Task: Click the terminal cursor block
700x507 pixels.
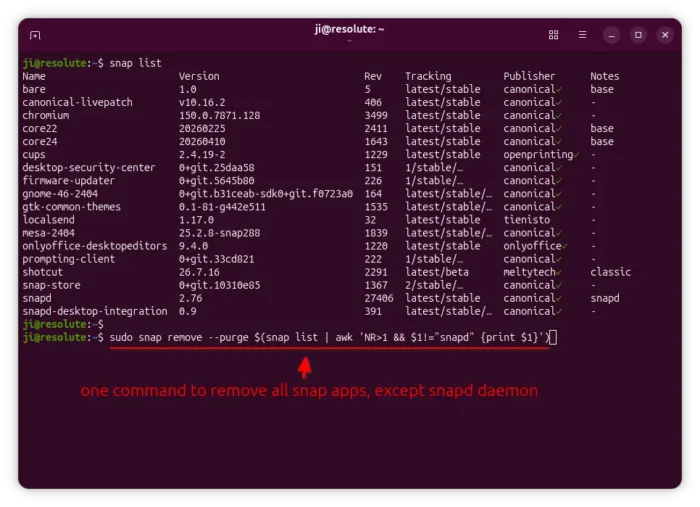Action: (553, 337)
